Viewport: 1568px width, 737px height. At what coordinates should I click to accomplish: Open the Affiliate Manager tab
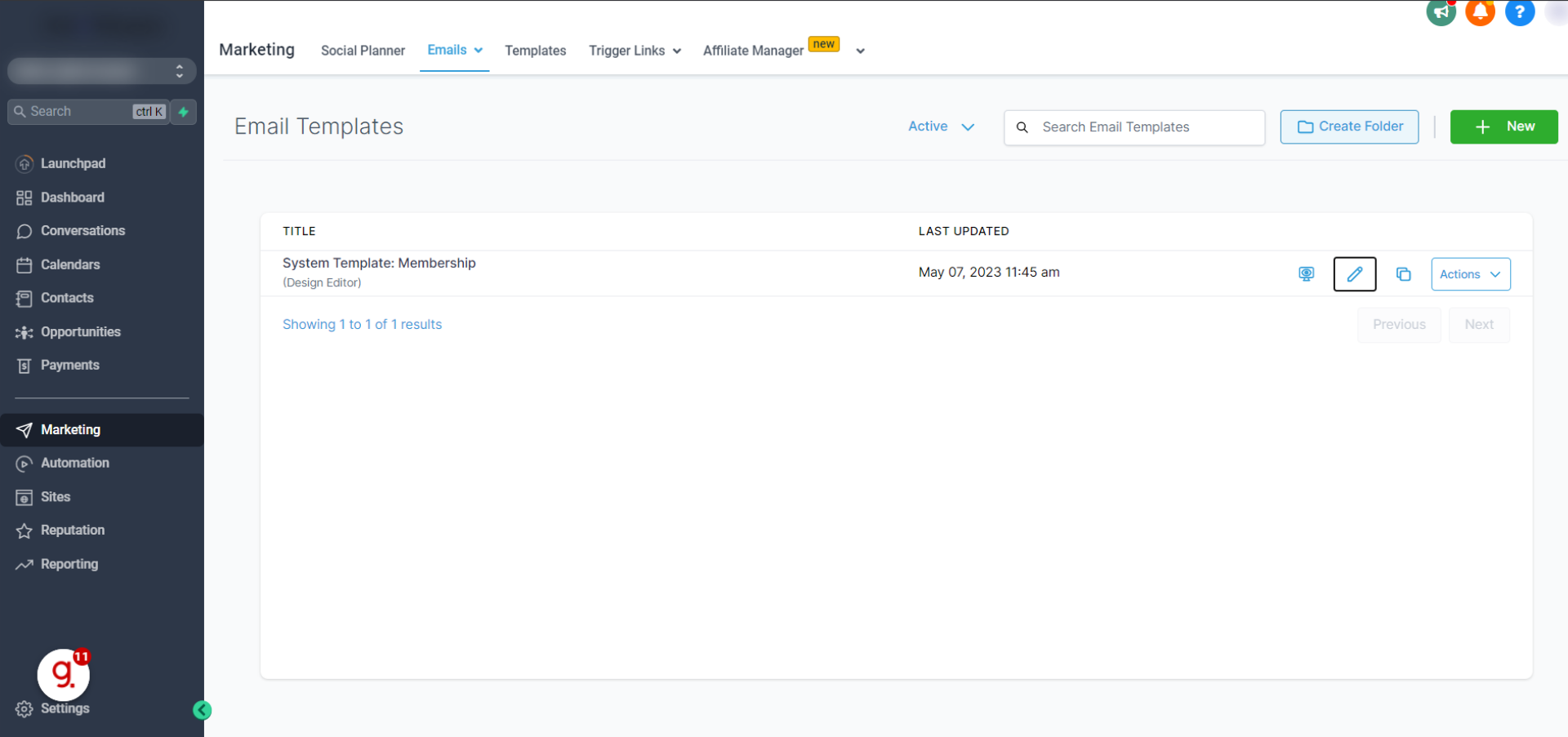(x=753, y=51)
